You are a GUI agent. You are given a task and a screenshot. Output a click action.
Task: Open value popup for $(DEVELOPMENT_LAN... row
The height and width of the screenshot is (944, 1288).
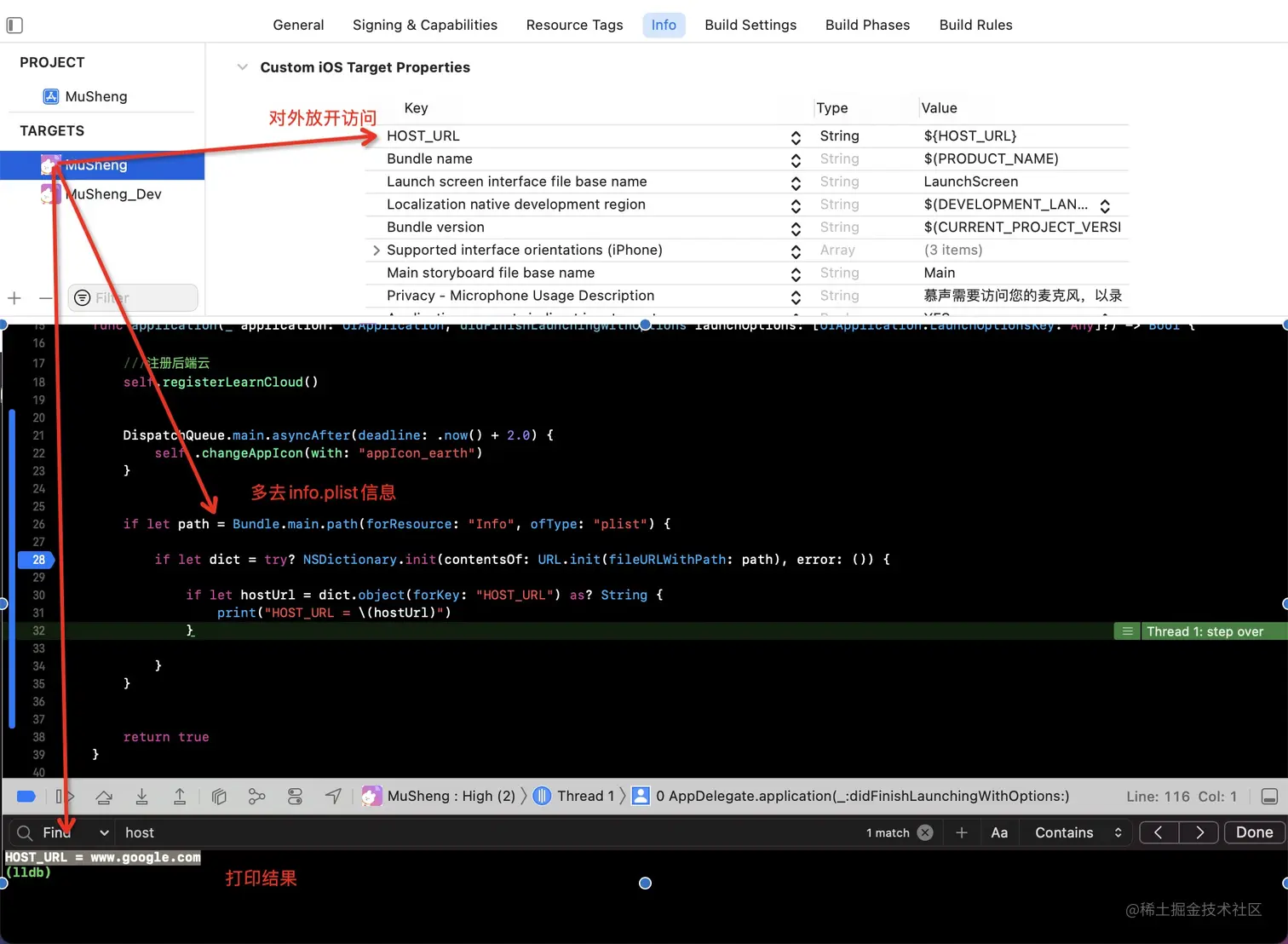coord(1105,206)
